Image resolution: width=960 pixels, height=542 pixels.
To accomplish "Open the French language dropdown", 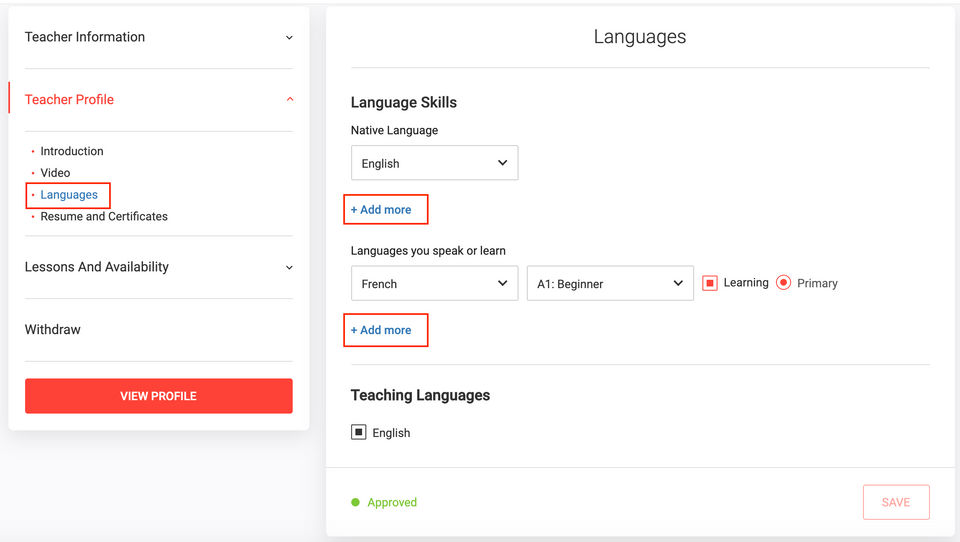I will pos(434,284).
